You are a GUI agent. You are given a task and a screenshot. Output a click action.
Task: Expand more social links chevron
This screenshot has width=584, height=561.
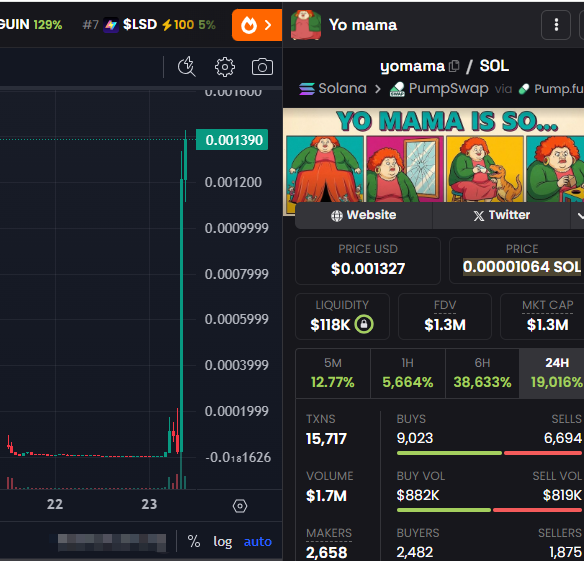pos(579,215)
